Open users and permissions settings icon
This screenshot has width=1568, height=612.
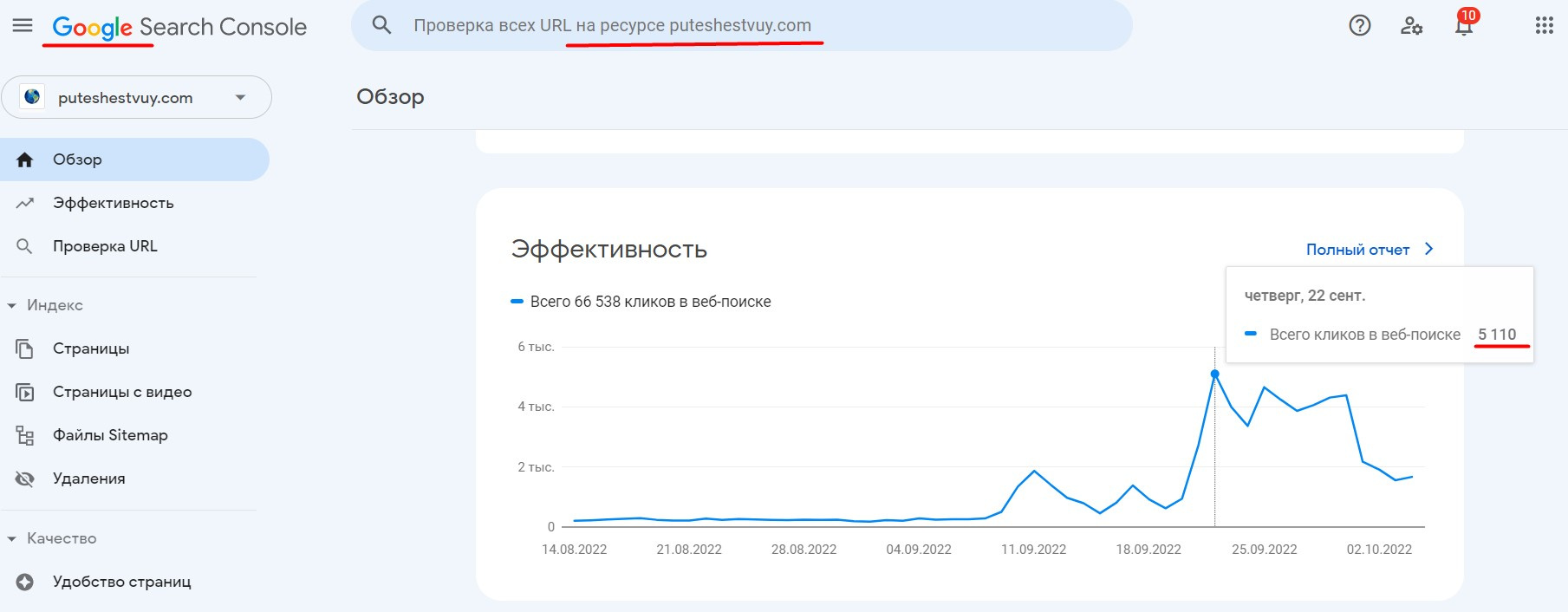[1412, 26]
